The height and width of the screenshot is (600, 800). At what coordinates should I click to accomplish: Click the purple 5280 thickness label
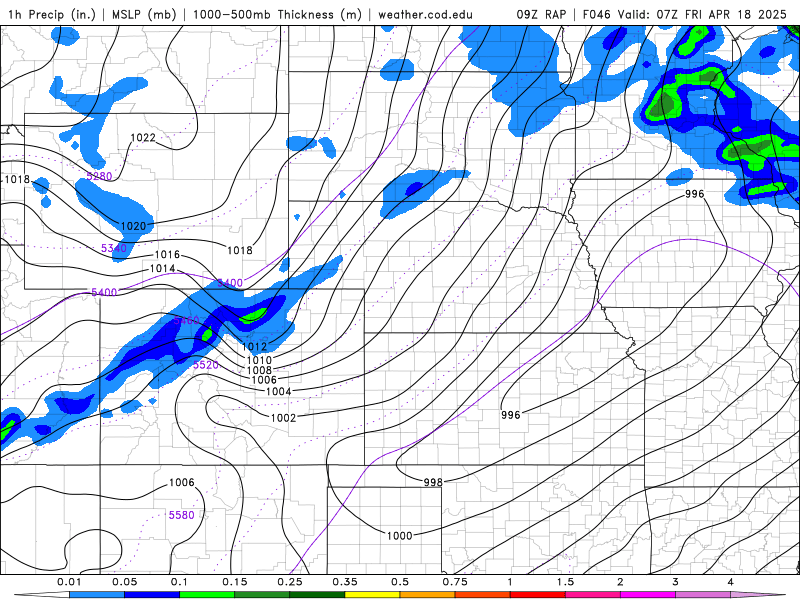click(99, 176)
